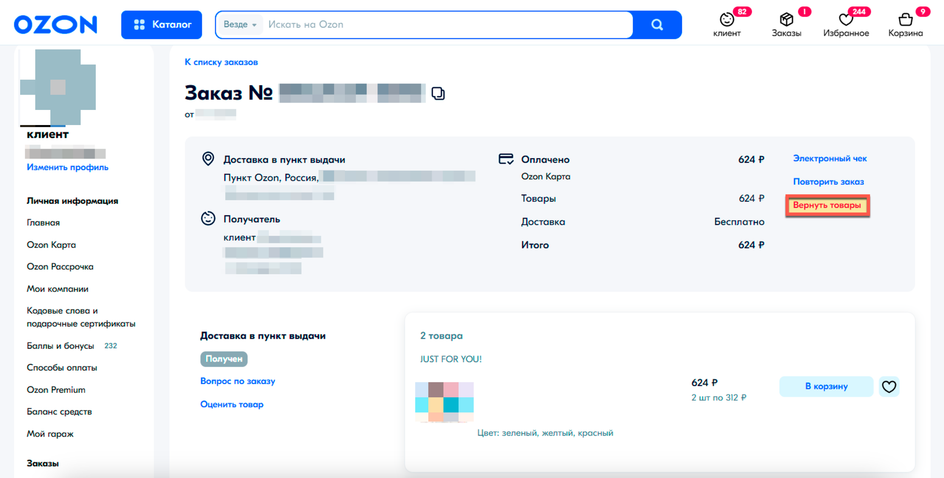944x478 pixels.
Task: Open the Заказы box icon in header
Action: pyautogui.click(x=786, y=20)
